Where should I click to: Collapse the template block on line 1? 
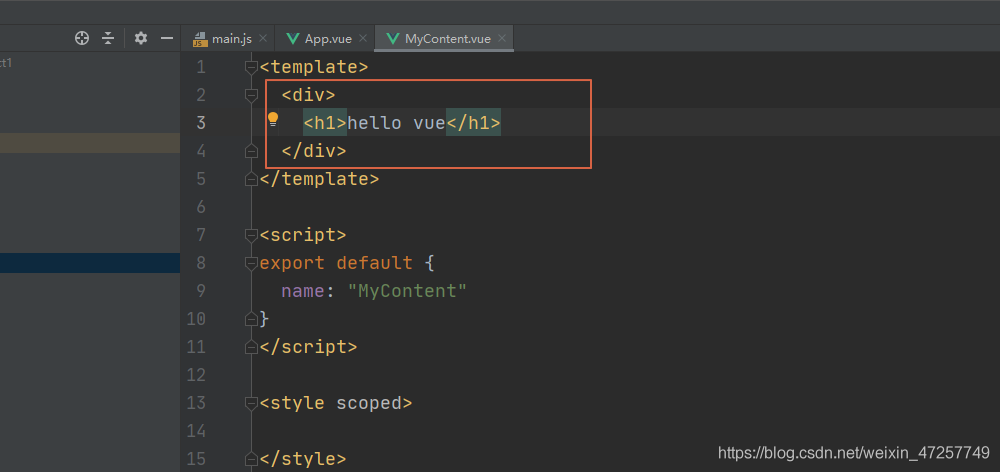pyautogui.click(x=252, y=67)
